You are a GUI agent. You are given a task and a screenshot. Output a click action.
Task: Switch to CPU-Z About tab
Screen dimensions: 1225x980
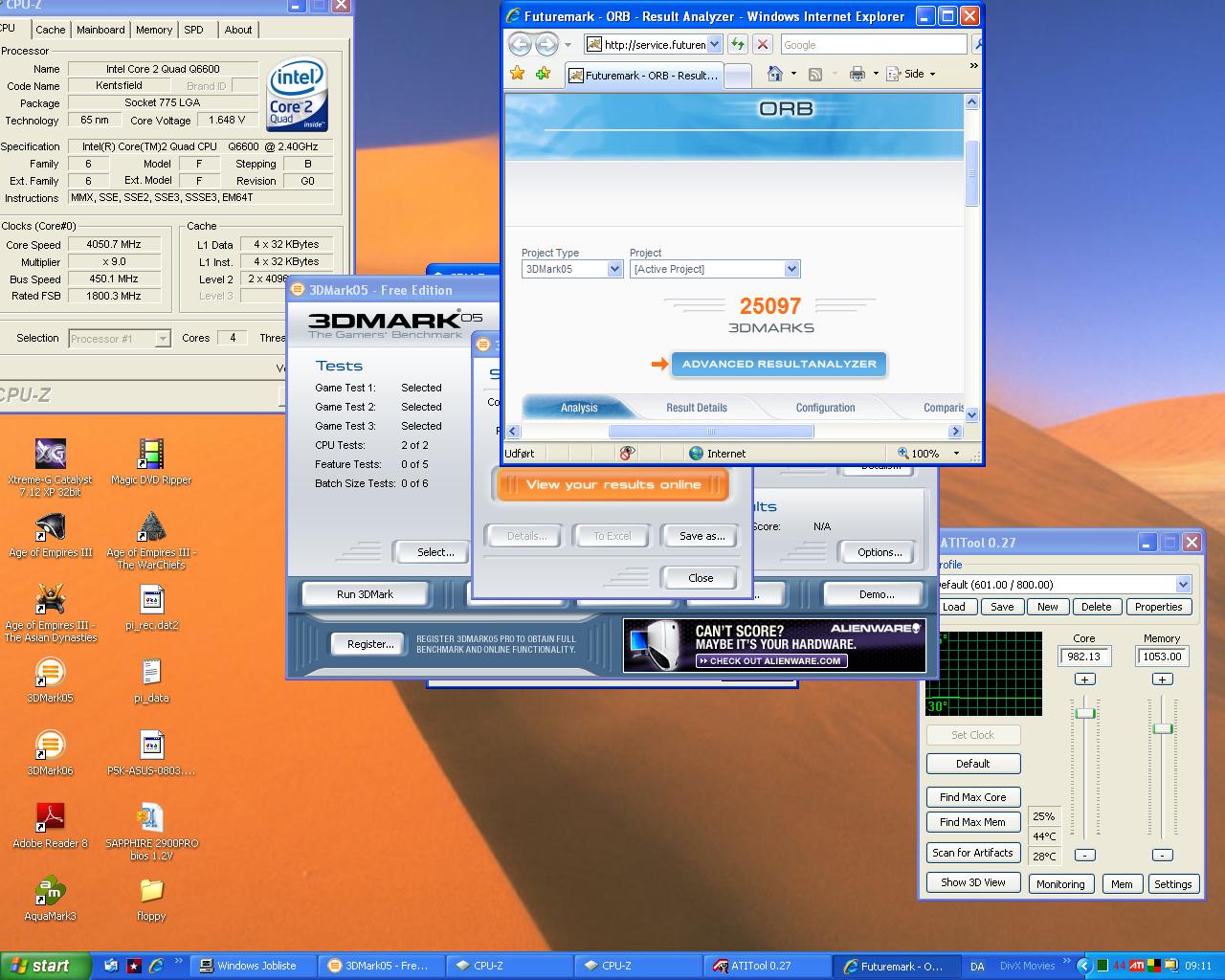tap(238, 30)
